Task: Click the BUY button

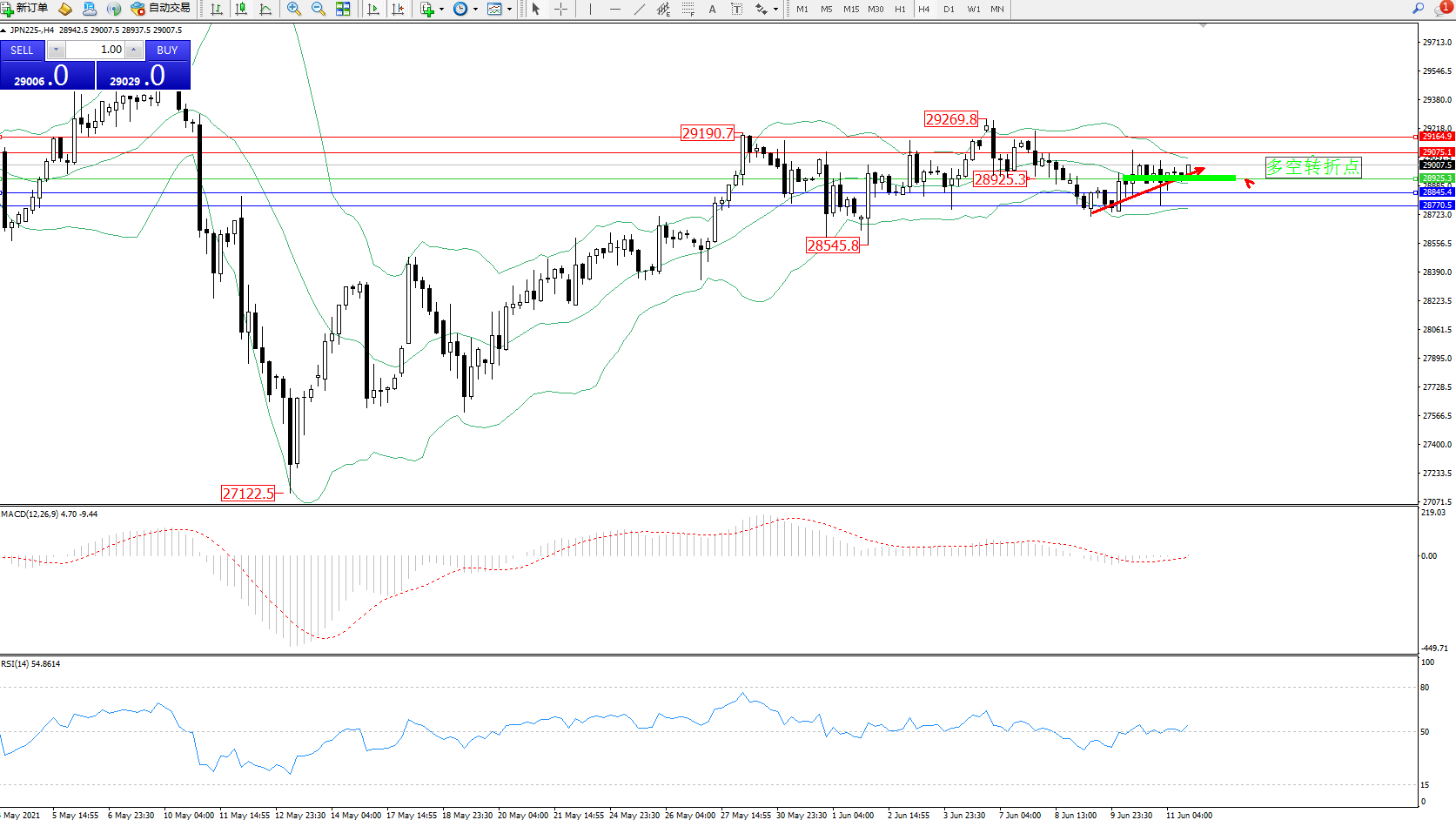Action: 167,50
